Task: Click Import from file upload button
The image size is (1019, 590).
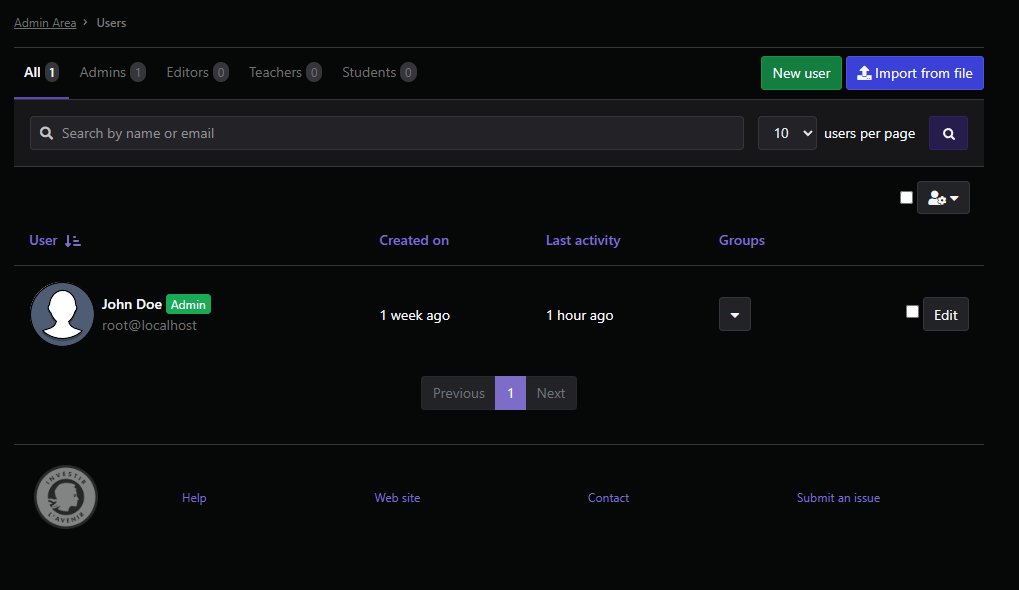Action: (x=914, y=73)
